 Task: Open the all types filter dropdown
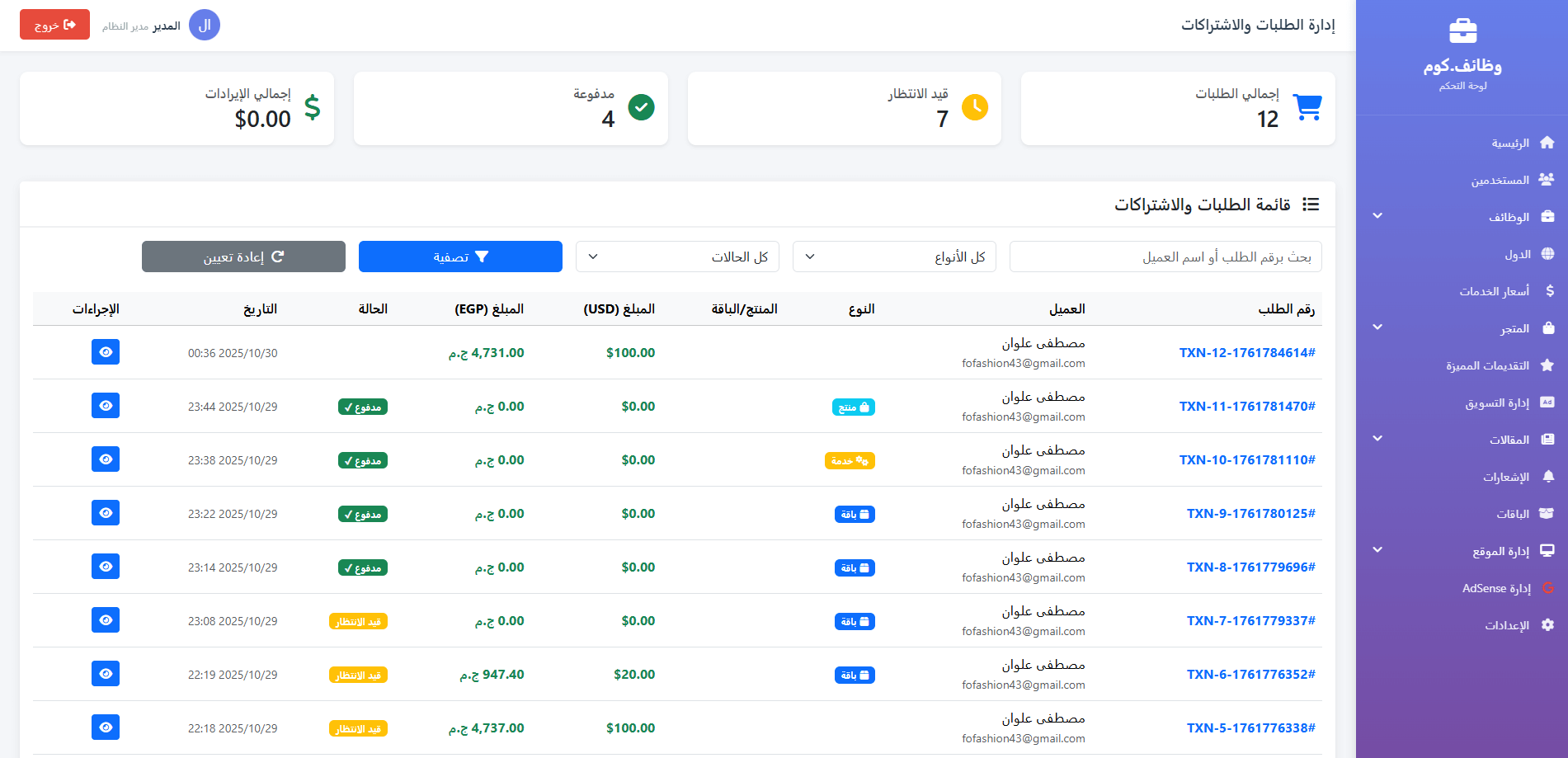click(893, 257)
